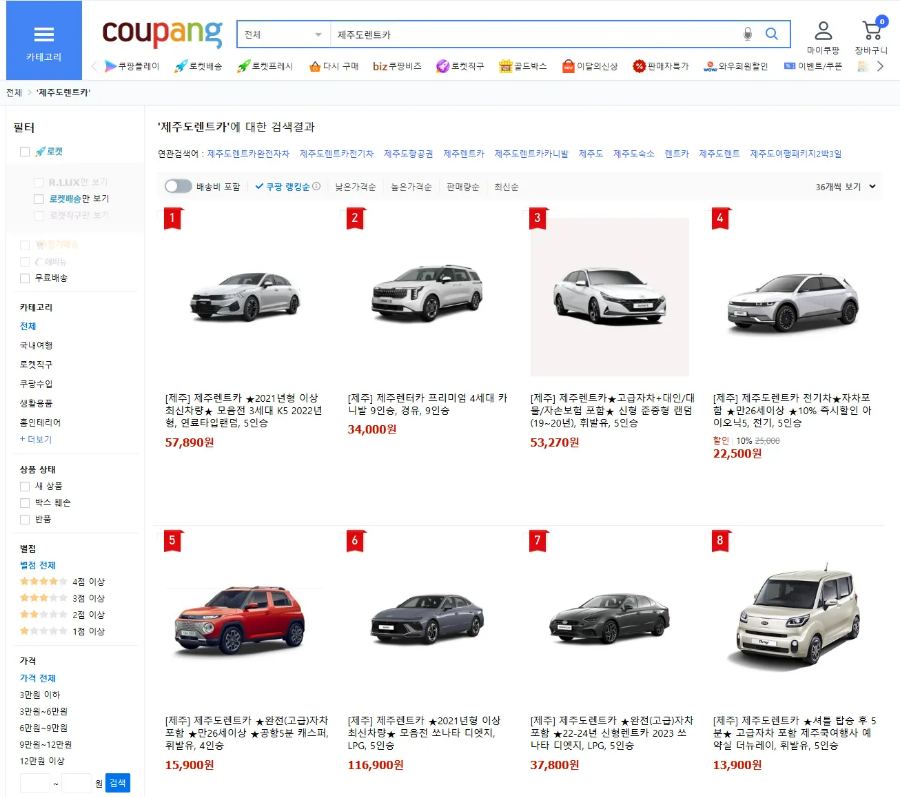Viewport: 900px width, 797px height.
Task: Sort results by 쿠팡 랭킹순
Action: 283,186
